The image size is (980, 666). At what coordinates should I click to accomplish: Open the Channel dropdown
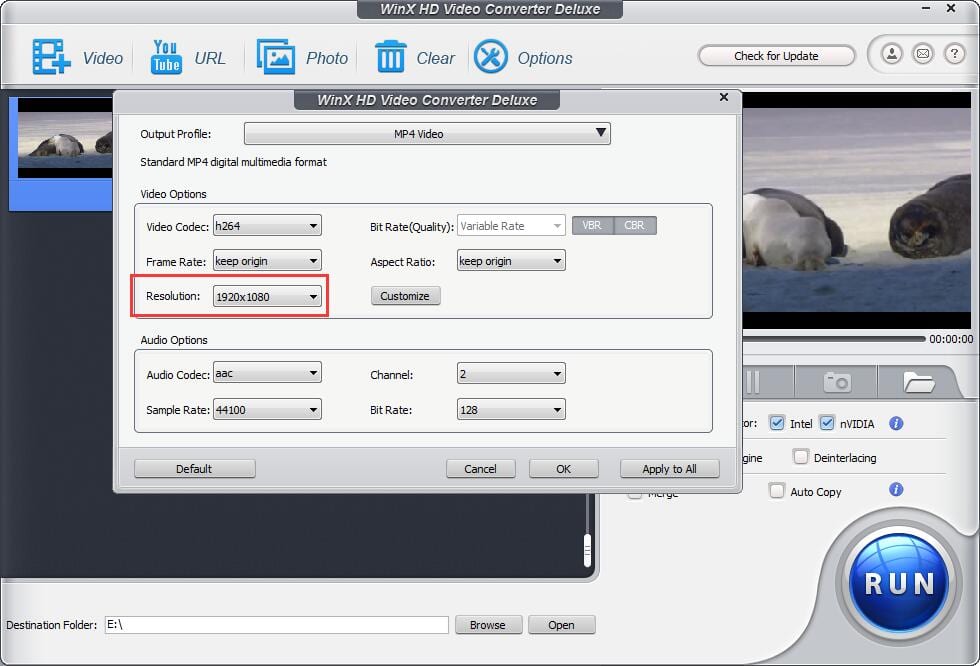point(511,374)
